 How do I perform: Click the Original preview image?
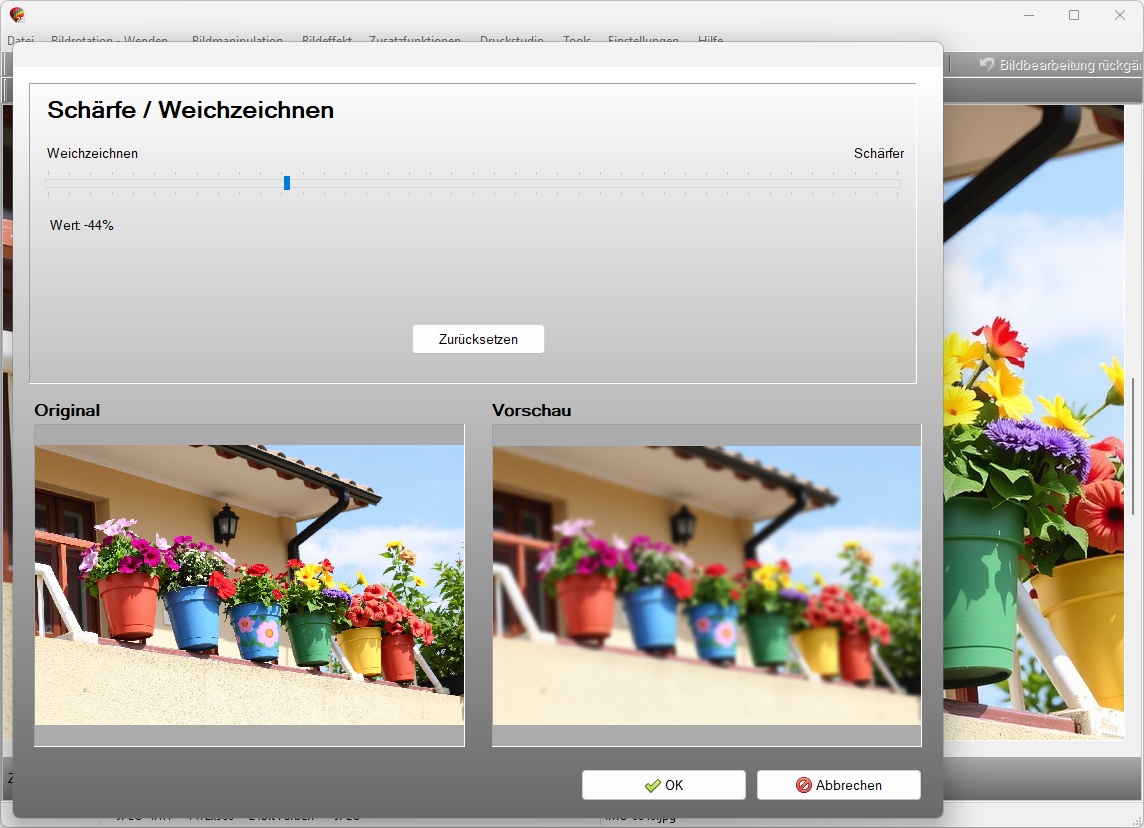pyautogui.click(x=249, y=585)
